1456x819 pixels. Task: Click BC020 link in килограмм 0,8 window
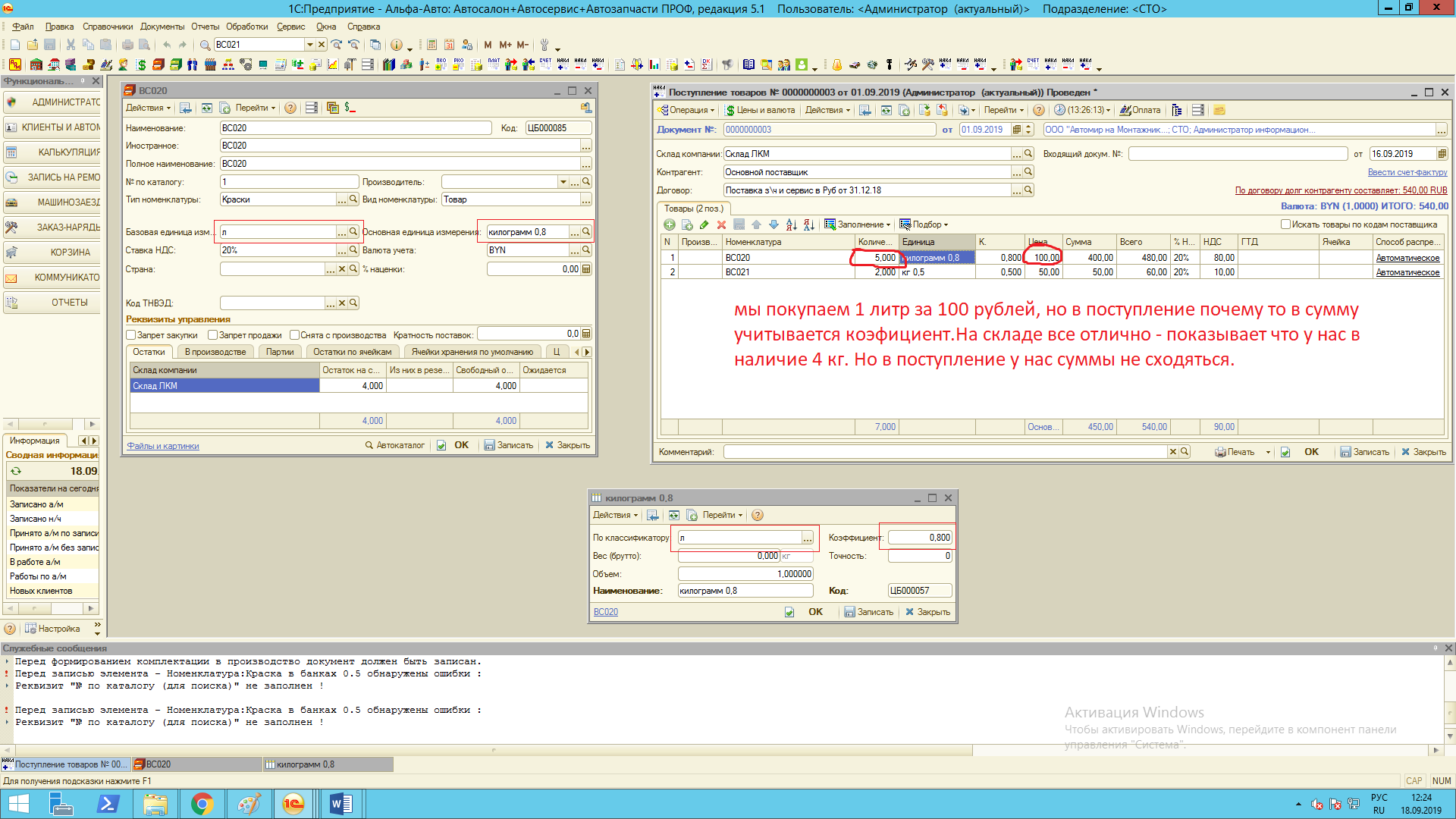tap(606, 612)
